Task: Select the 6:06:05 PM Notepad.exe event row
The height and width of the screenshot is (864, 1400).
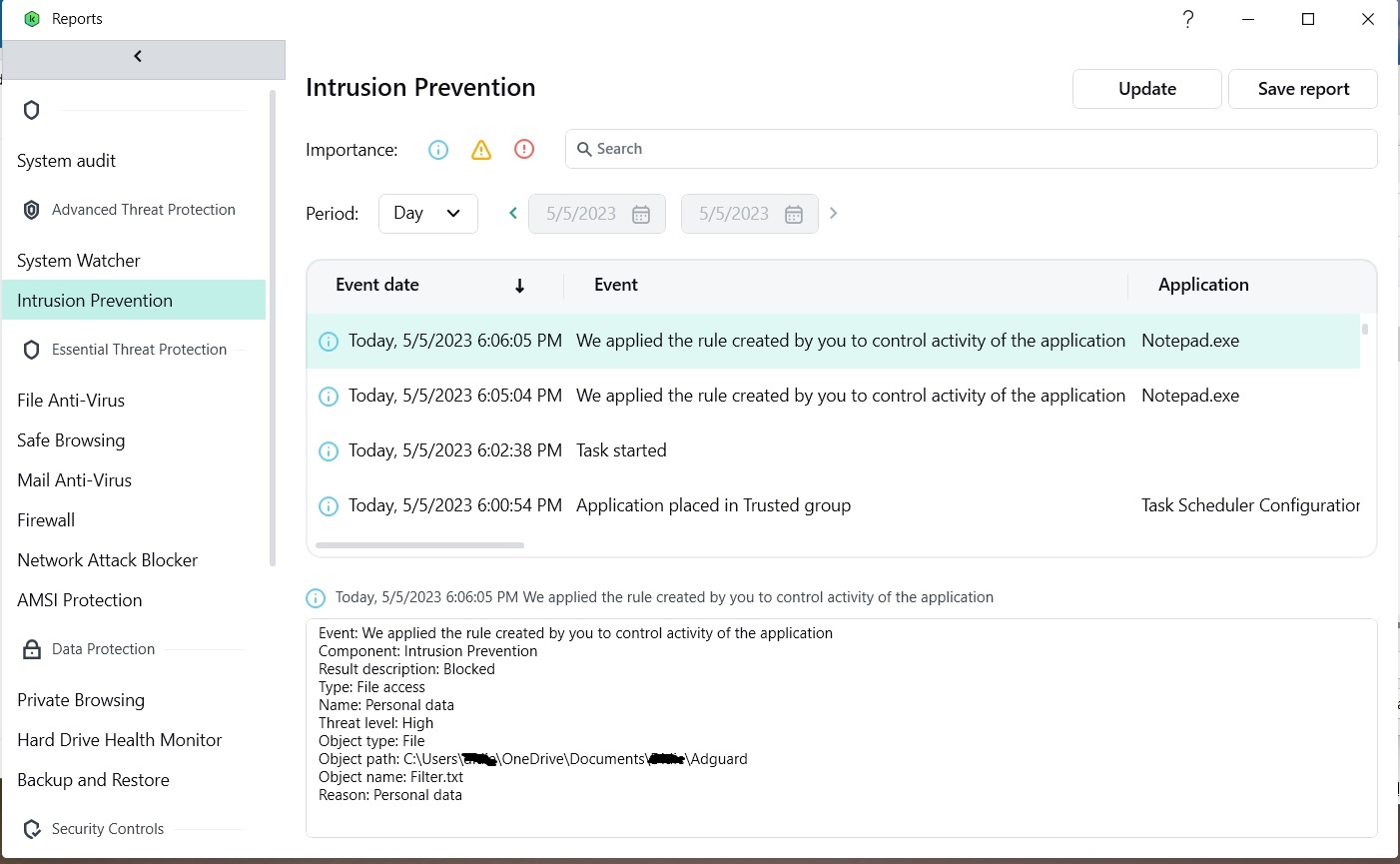Action: click(833, 342)
